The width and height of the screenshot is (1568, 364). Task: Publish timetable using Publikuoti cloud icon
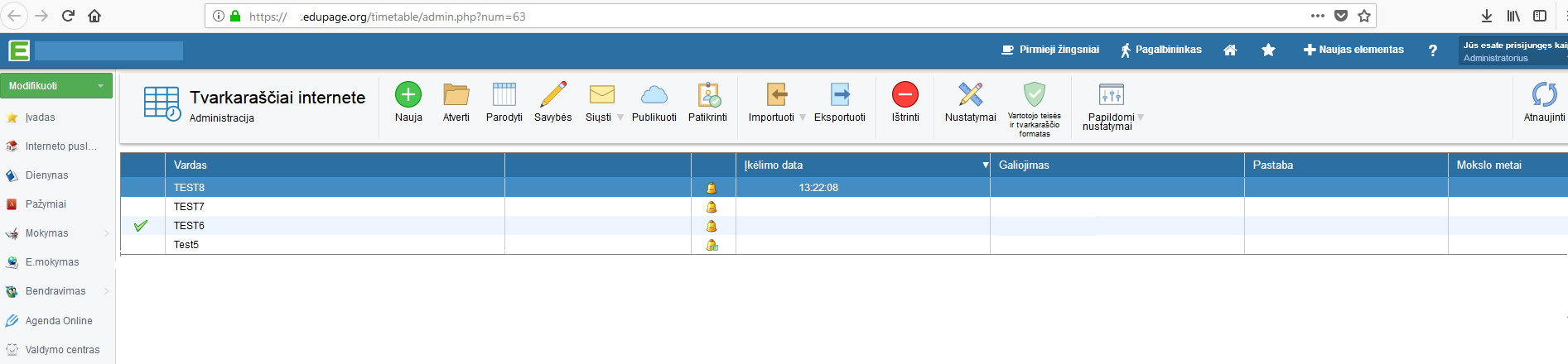click(x=654, y=95)
